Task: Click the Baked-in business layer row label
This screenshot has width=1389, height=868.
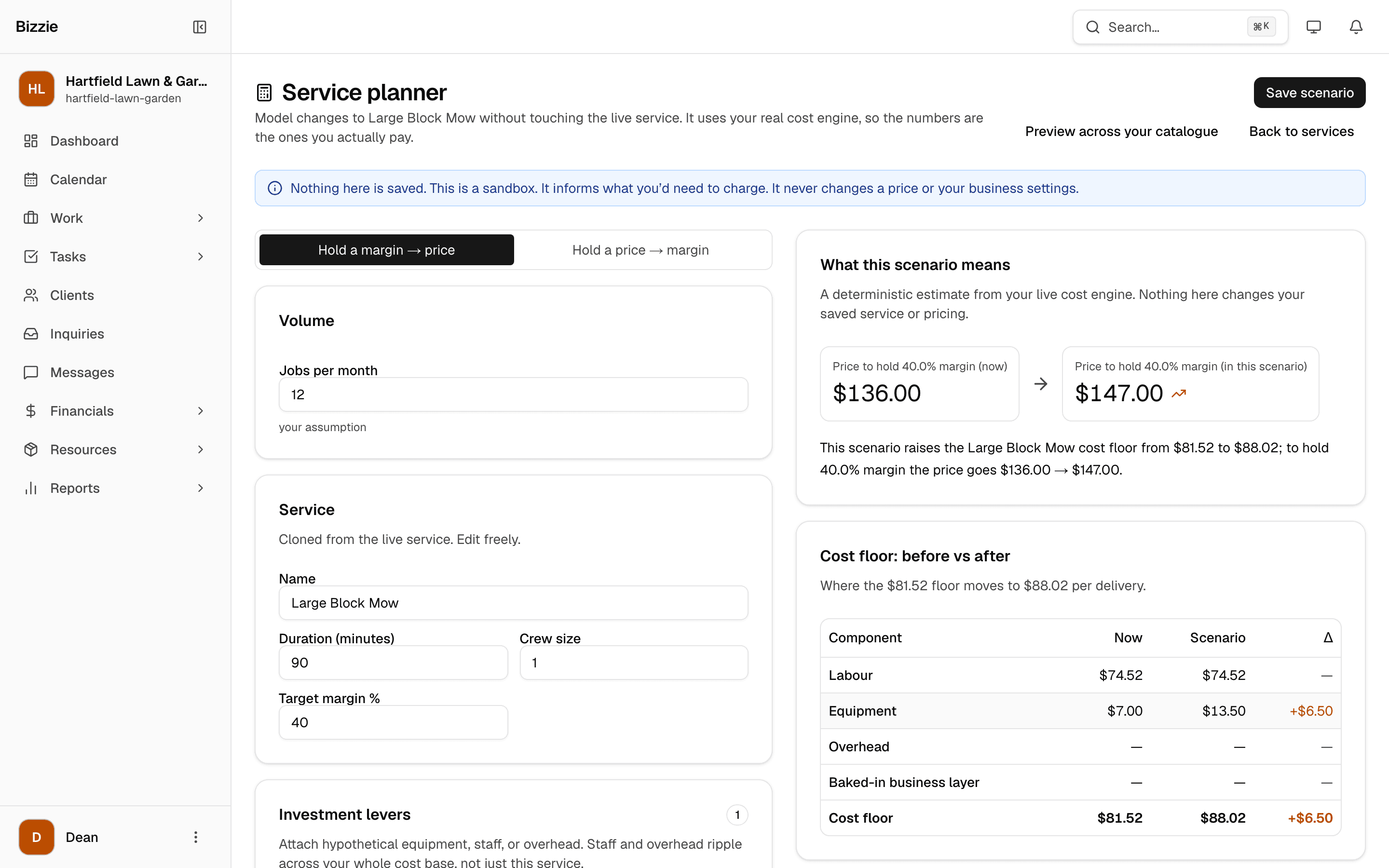Action: click(x=903, y=782)
